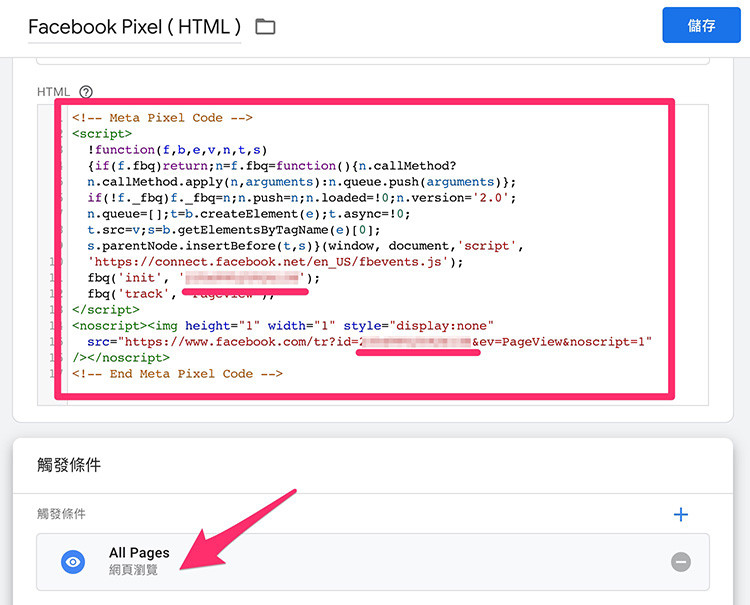Image resolution: width=750 pixels, height=605 pixels.
Task: Click the opening <script> tag line
Action: click(x=102, y=134)
